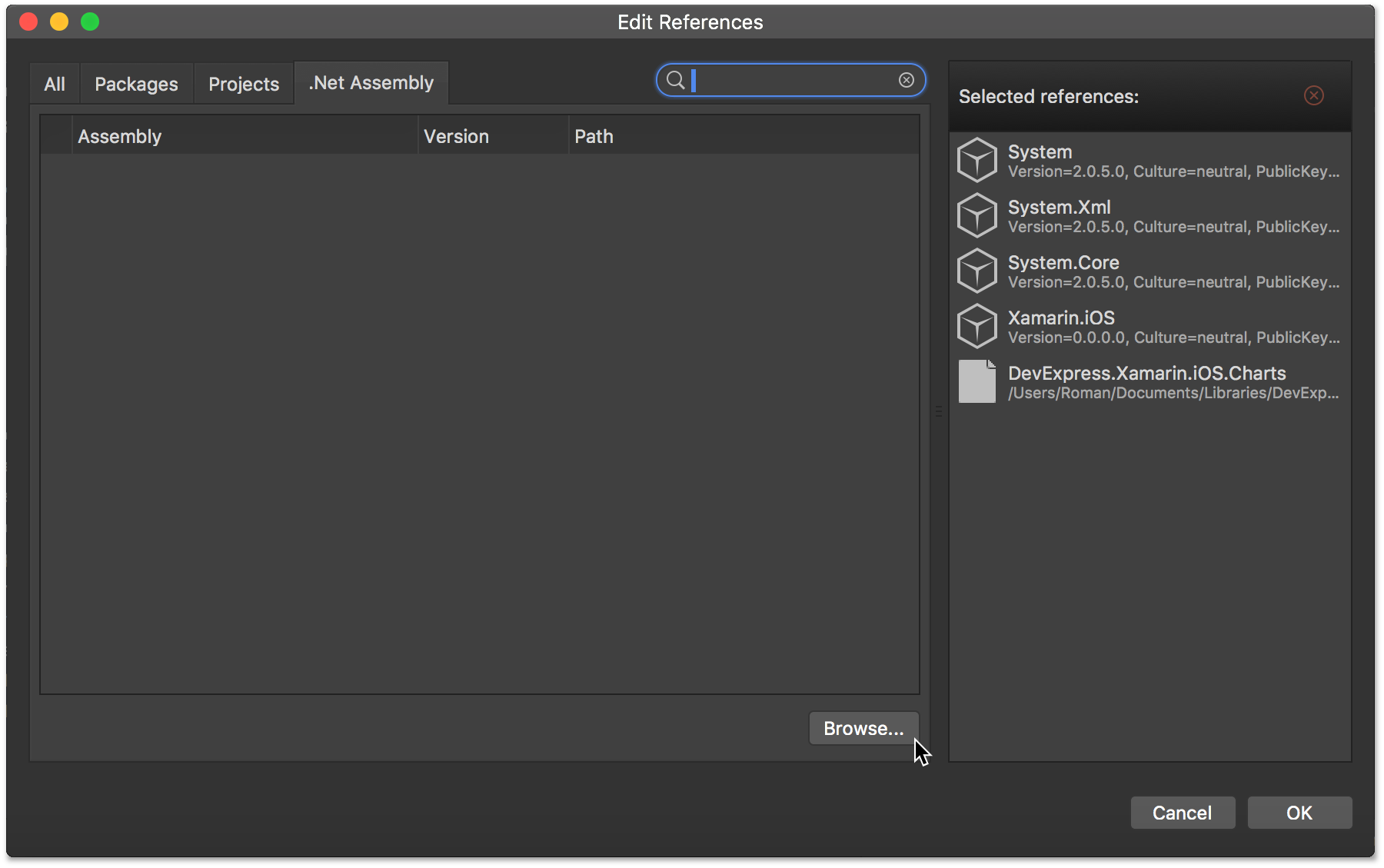Clear all selected references via the x icon
This screenshot has height=868, width=1384.
[x=1314, y=95]
